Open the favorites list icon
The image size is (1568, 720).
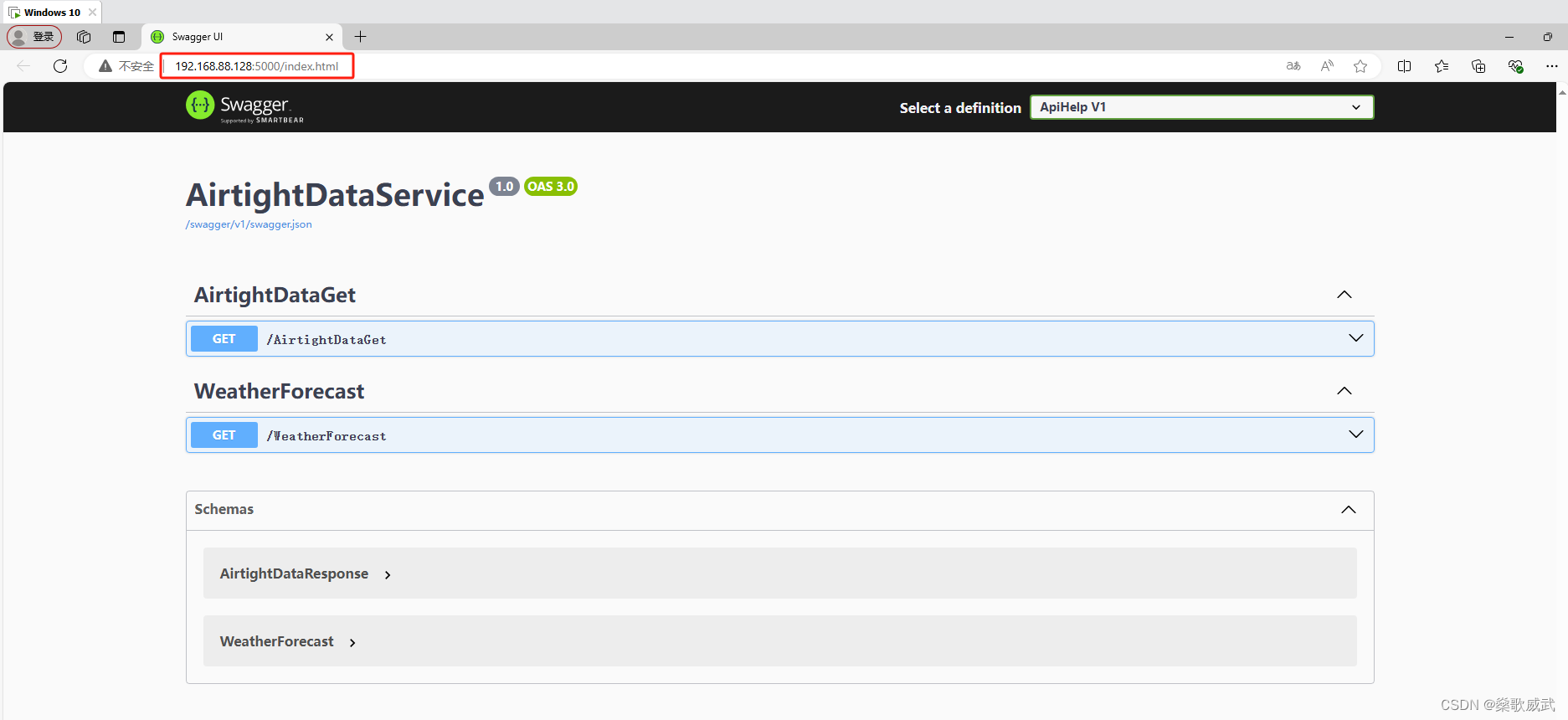coord(1442,66)
